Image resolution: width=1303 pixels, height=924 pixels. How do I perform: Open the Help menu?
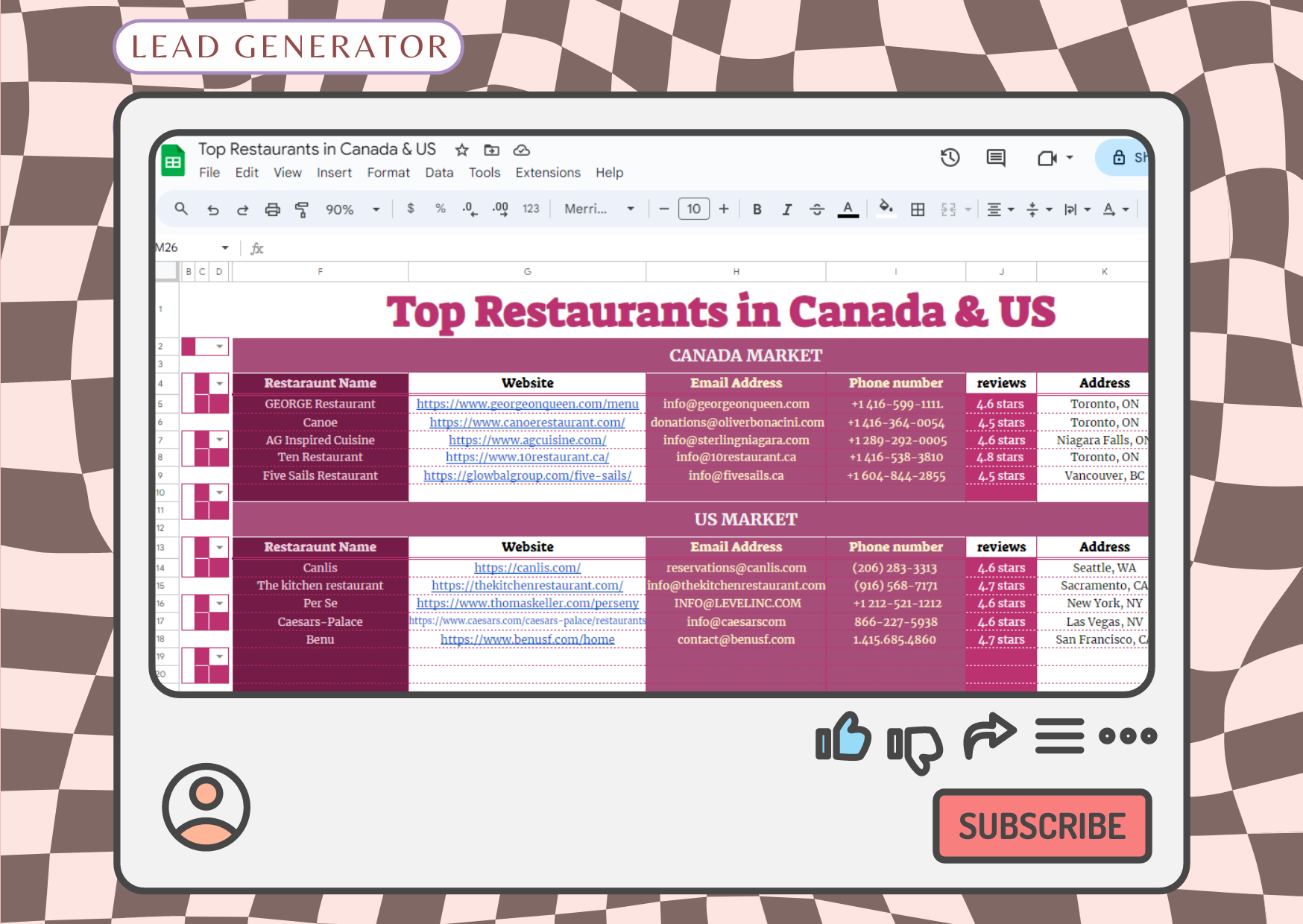coord(609,172)
